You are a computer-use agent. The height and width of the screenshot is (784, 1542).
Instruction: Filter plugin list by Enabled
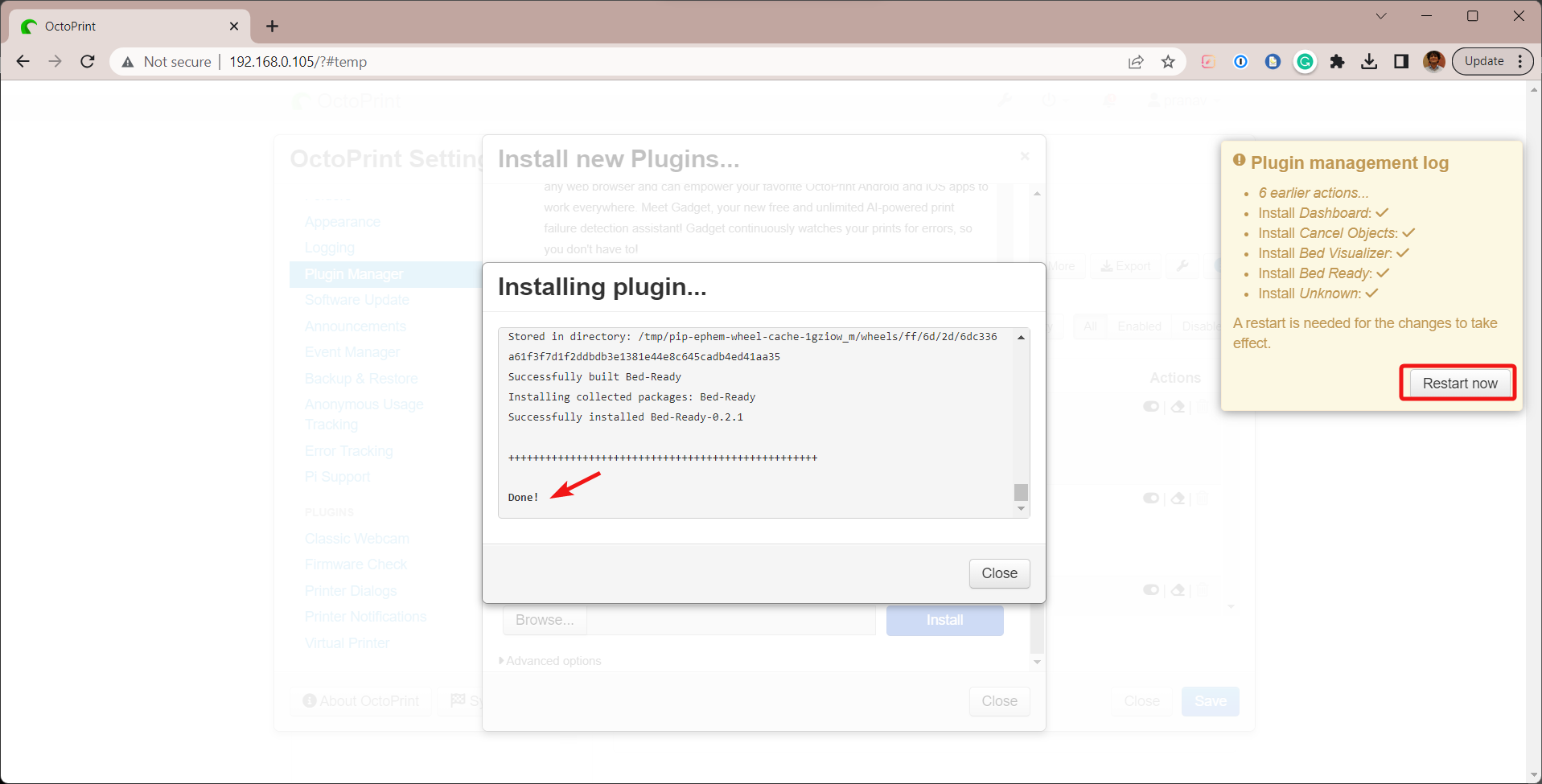(x=1139, y=326)
